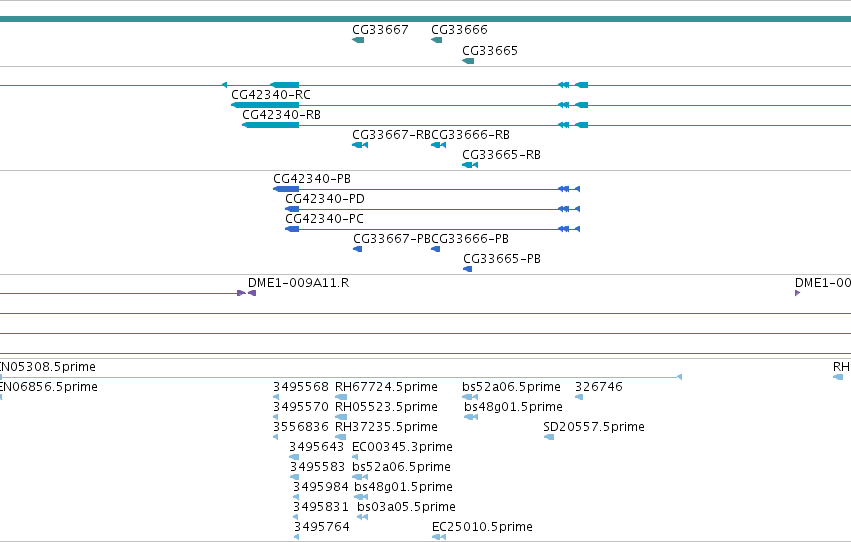The height and width of the screenshot is (542, 851).
Task: Select the purple arrow glyph under DME1-009A11.R
Action: click(x=252, y=293)
